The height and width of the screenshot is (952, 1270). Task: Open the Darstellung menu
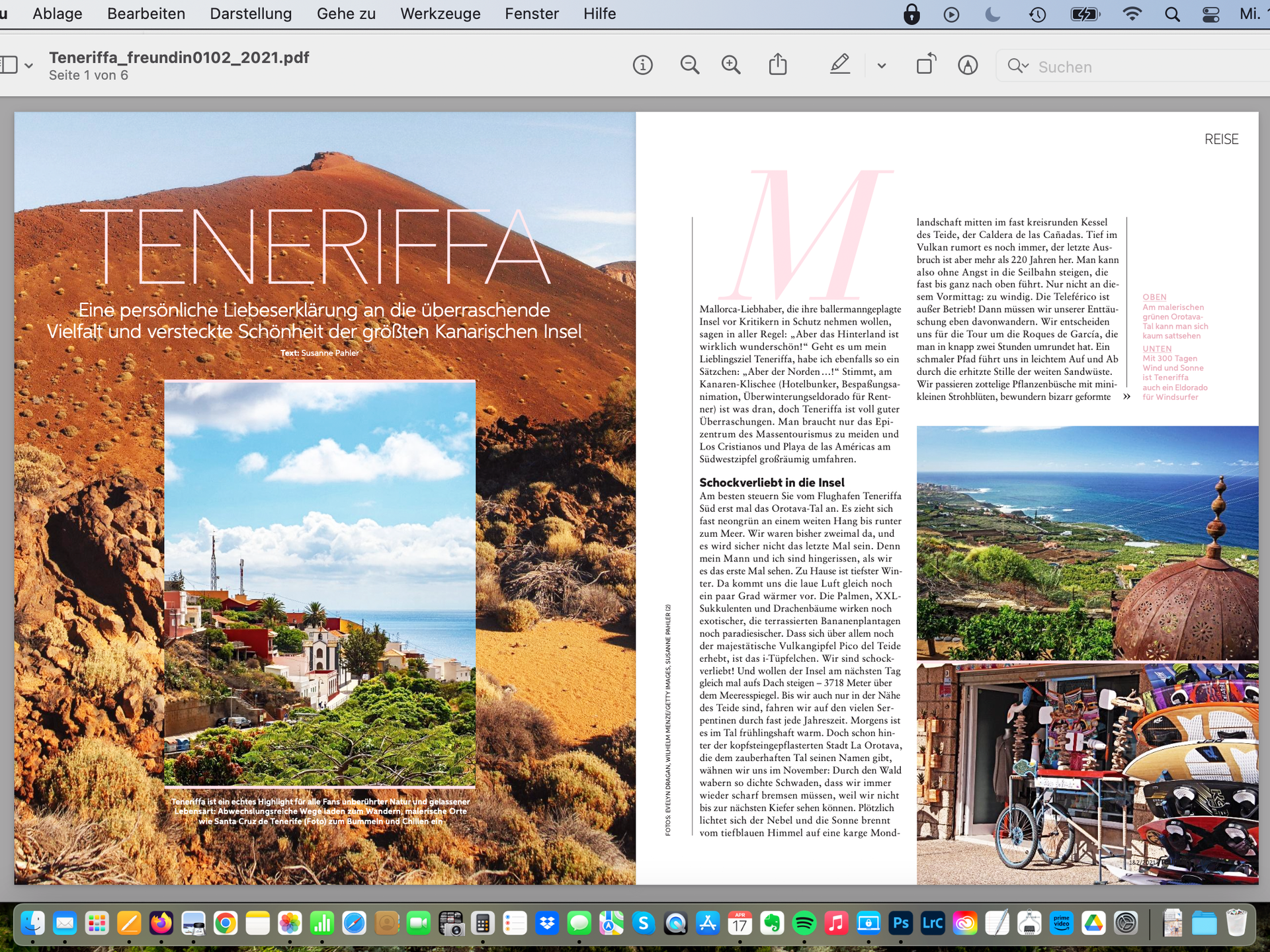tap(251, 14)
